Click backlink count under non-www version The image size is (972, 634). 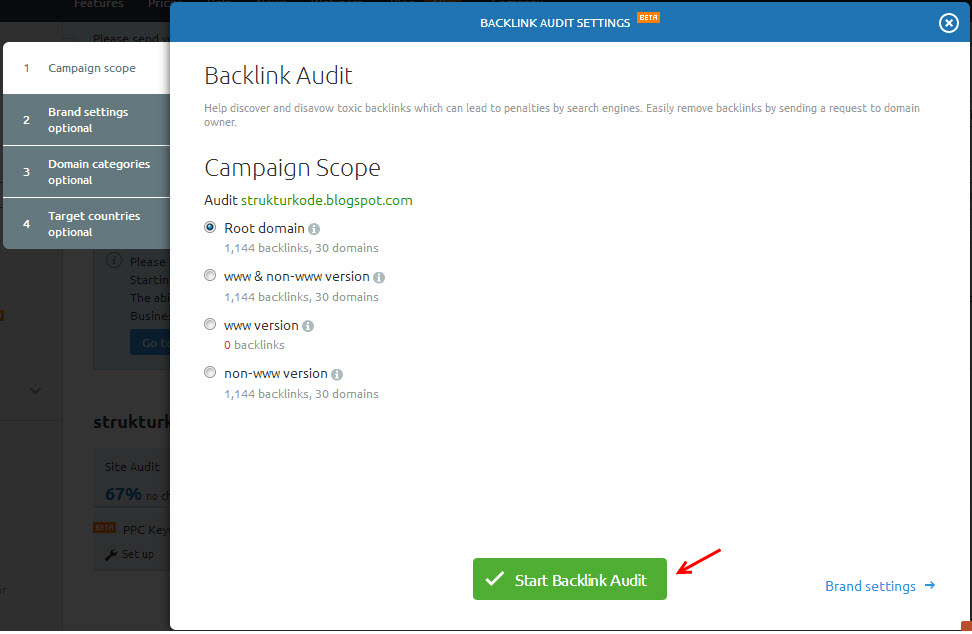[x=301, y=394]
